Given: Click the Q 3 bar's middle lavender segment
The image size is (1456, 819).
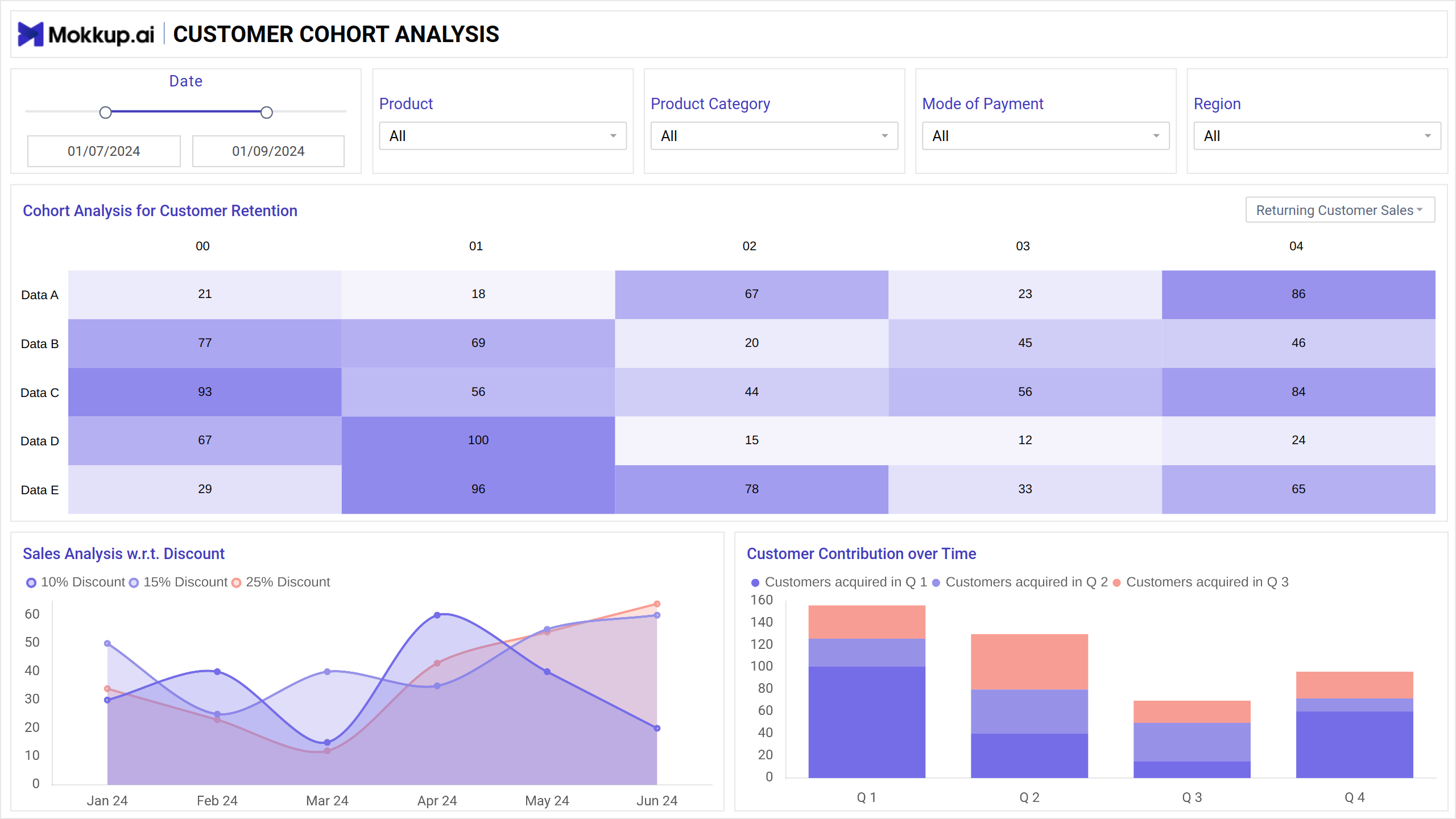Looking at the screenshot, I should pyautogui.click(x=1192, y=742).
